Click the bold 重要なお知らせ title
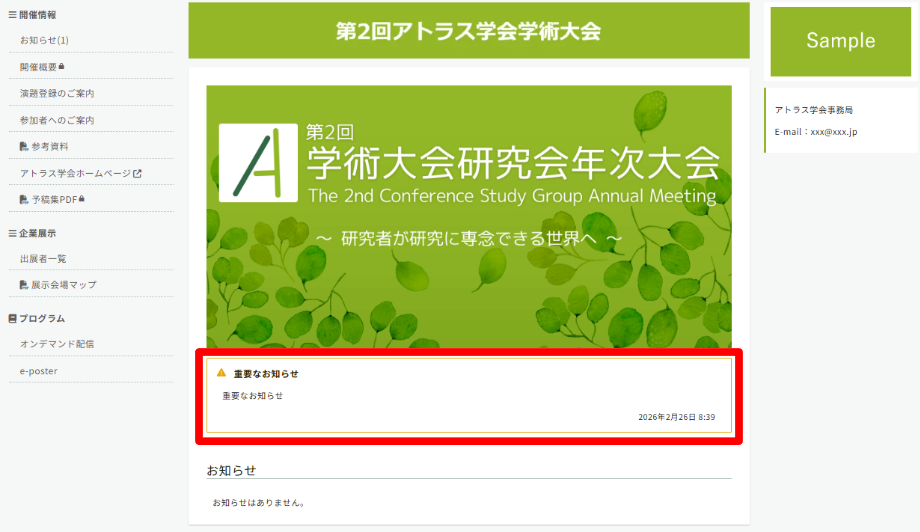This screenshot has height=532, width=920. (266, 374)
